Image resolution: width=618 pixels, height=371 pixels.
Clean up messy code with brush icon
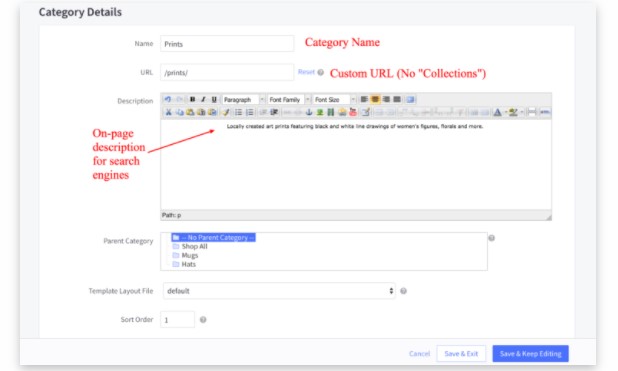click(226, 112)
